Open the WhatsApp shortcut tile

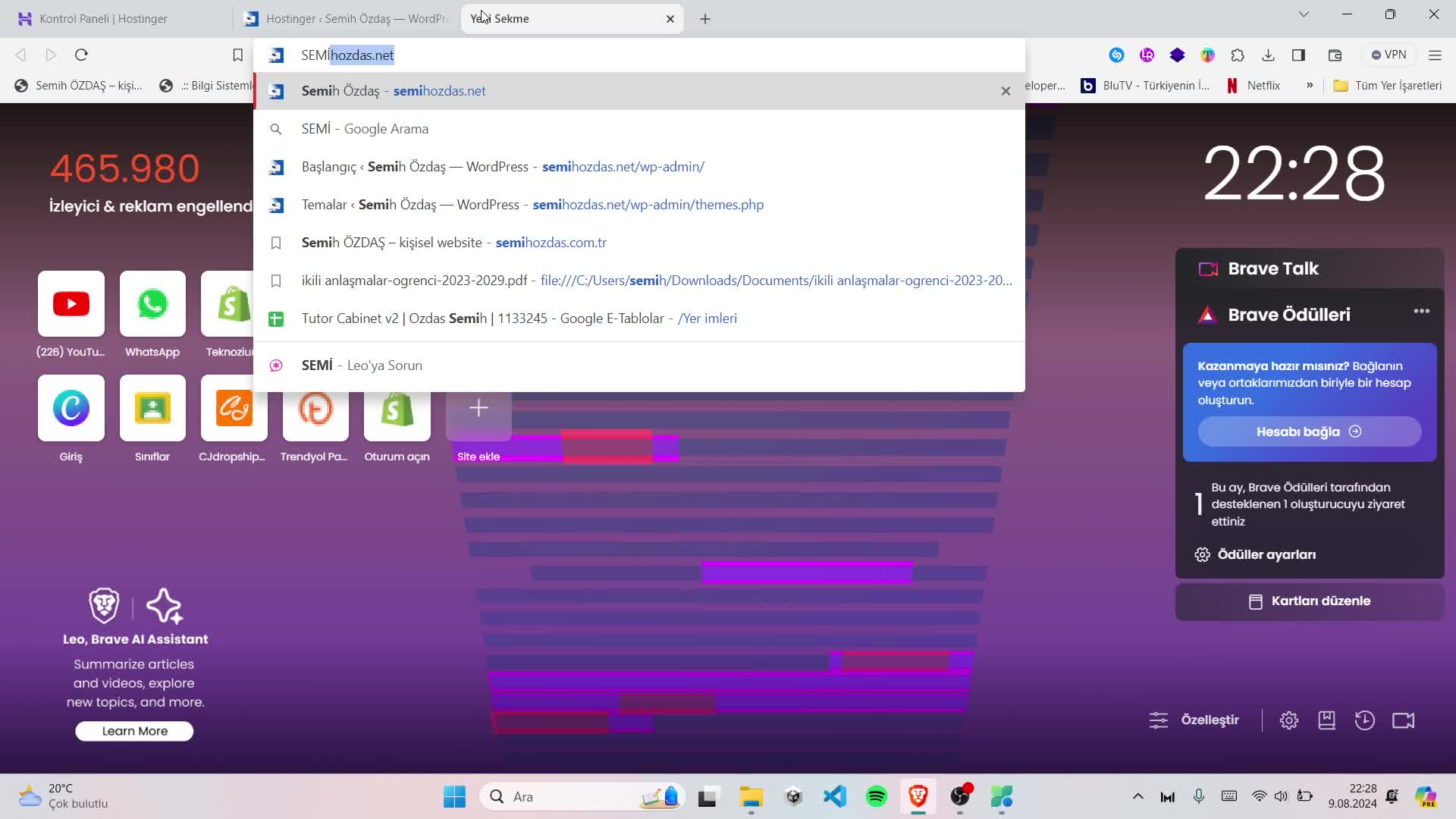[x=152, y=303]
